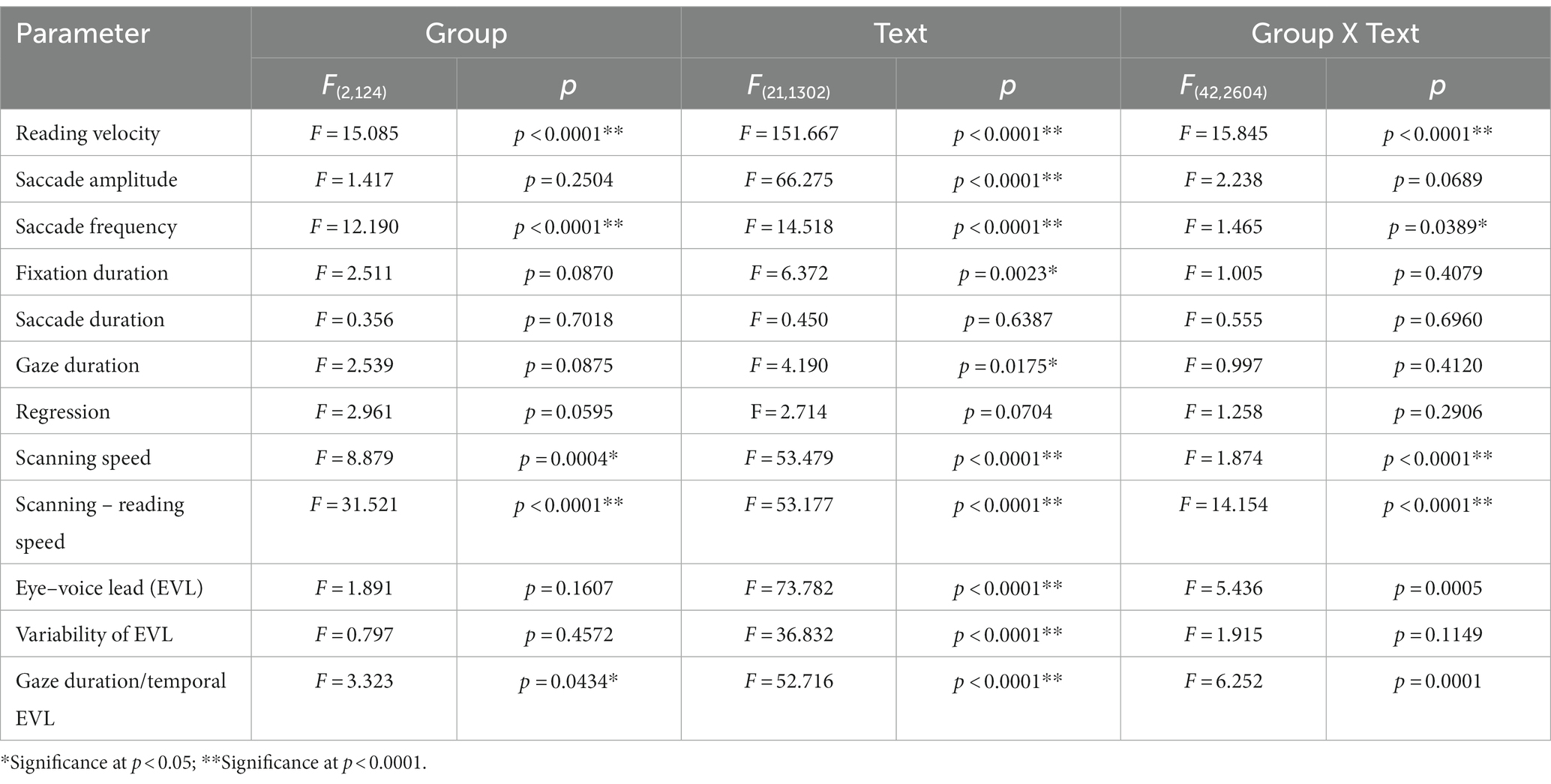The image size is (1551, 784).
Task: Click the Eye–voice lead (EVL) label
Action: (109, 588)
